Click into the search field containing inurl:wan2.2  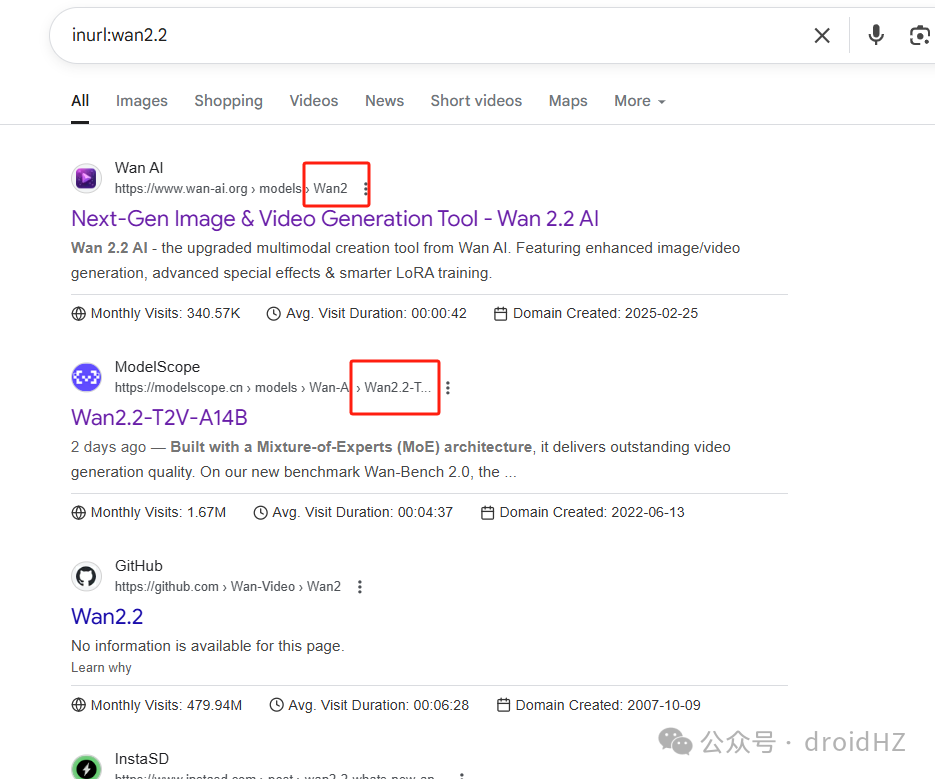429,35
